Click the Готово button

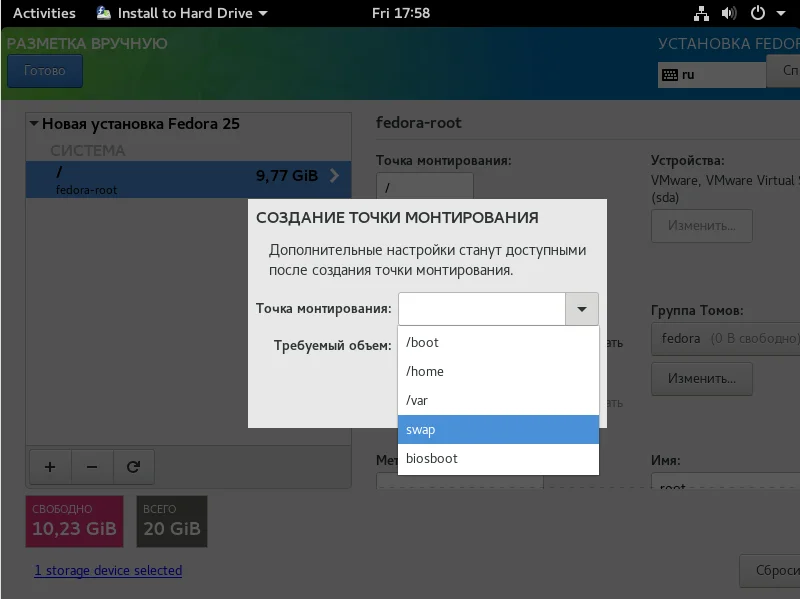[45, 71]
